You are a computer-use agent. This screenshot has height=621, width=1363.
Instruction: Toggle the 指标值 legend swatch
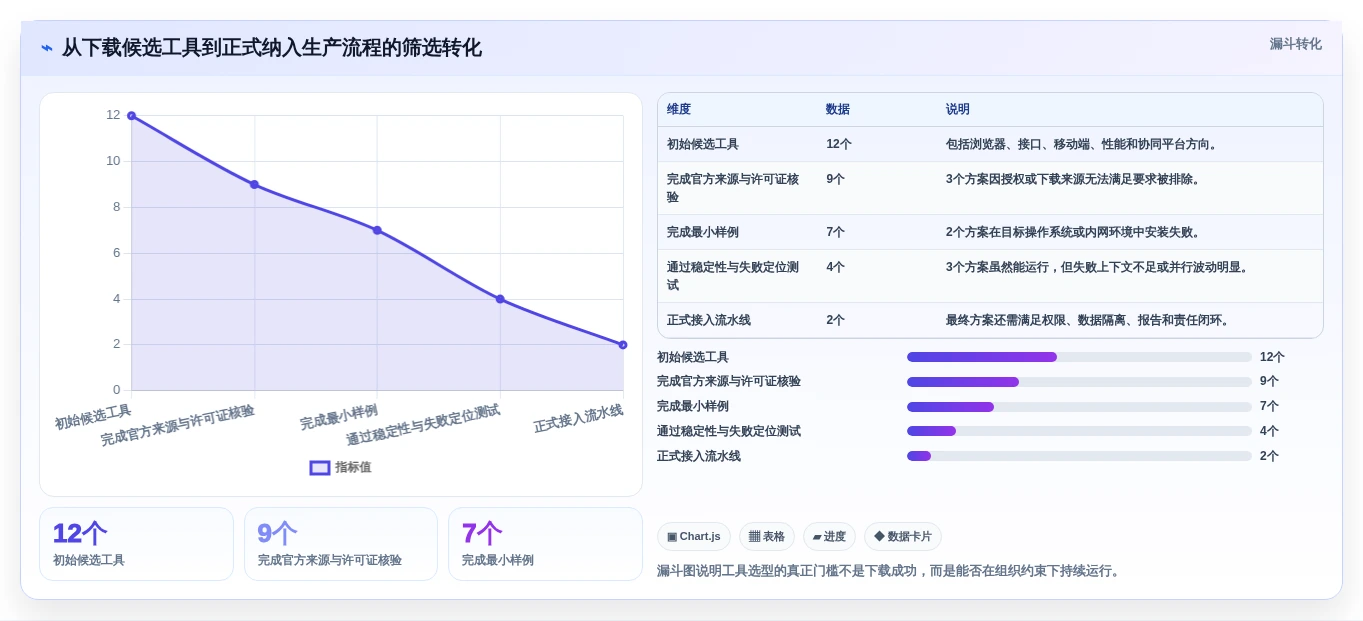320,467
